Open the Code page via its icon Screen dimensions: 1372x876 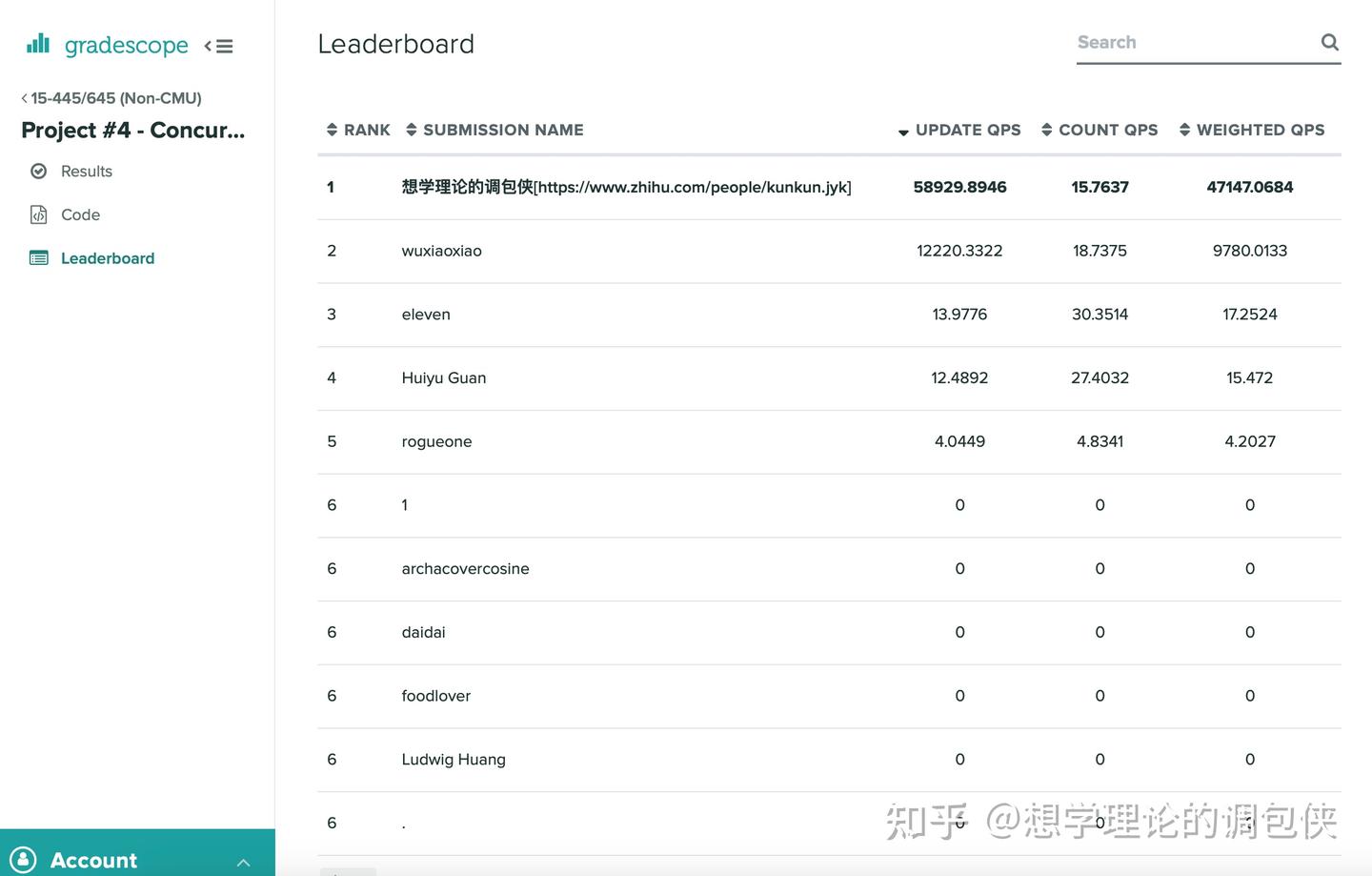(x=38, y=214)
